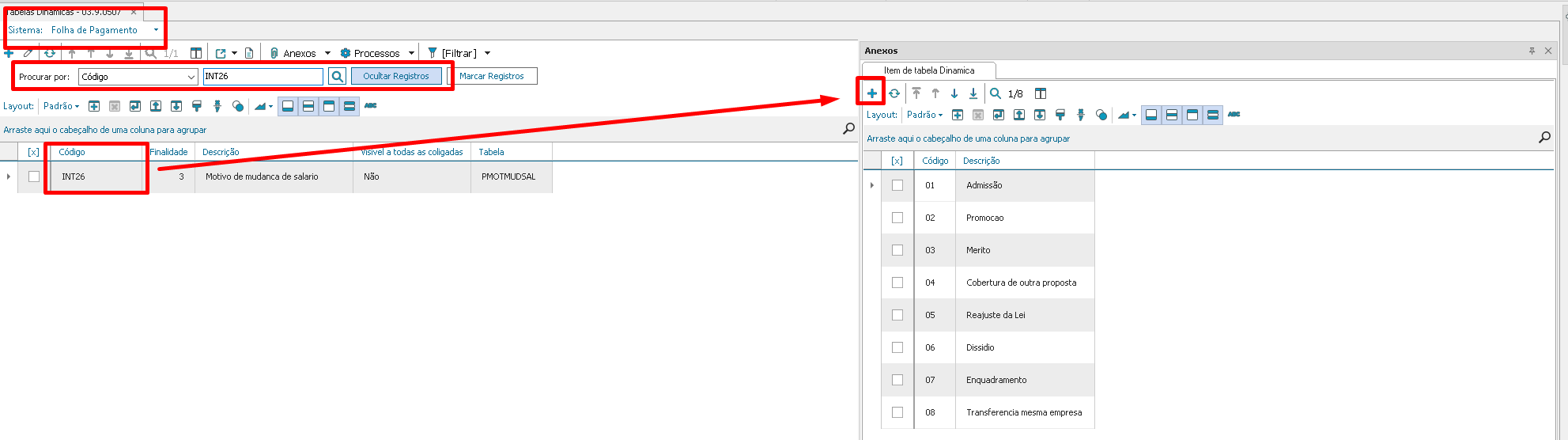Check the box for row INT26
1568x440 pixels.
tap(34, 176)
